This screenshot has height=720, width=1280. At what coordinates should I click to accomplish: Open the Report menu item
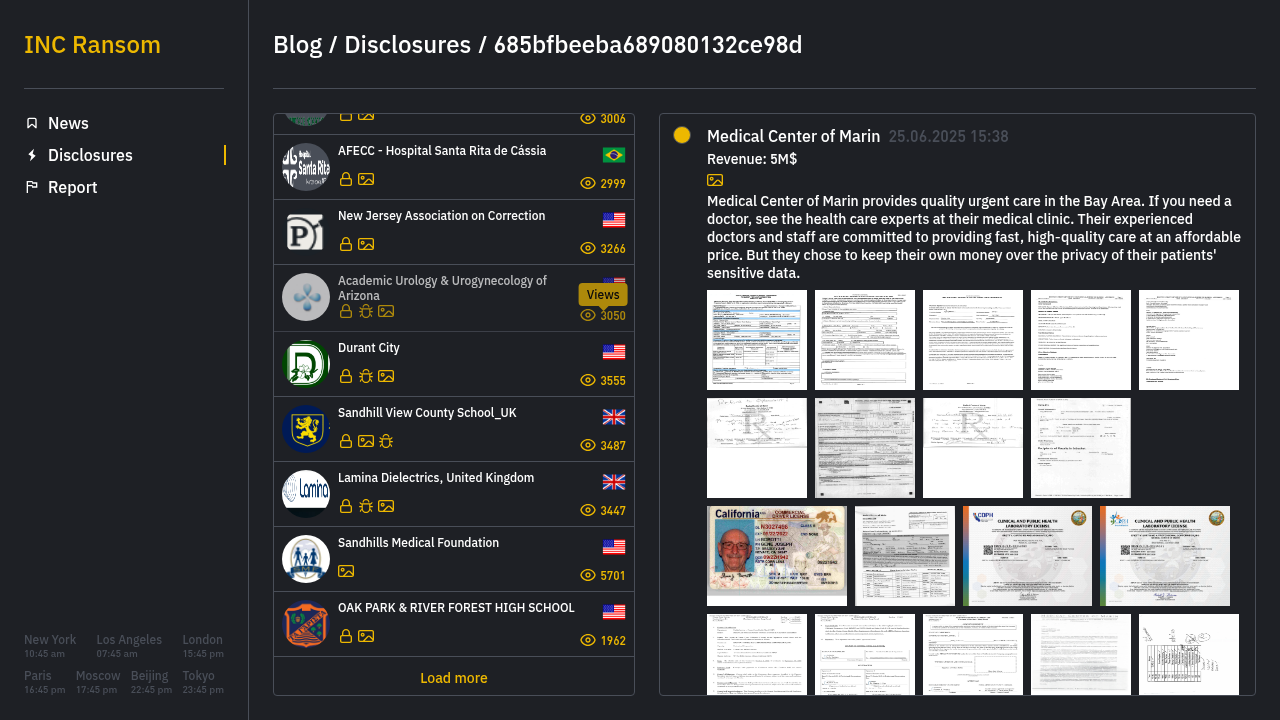(124, 187)
